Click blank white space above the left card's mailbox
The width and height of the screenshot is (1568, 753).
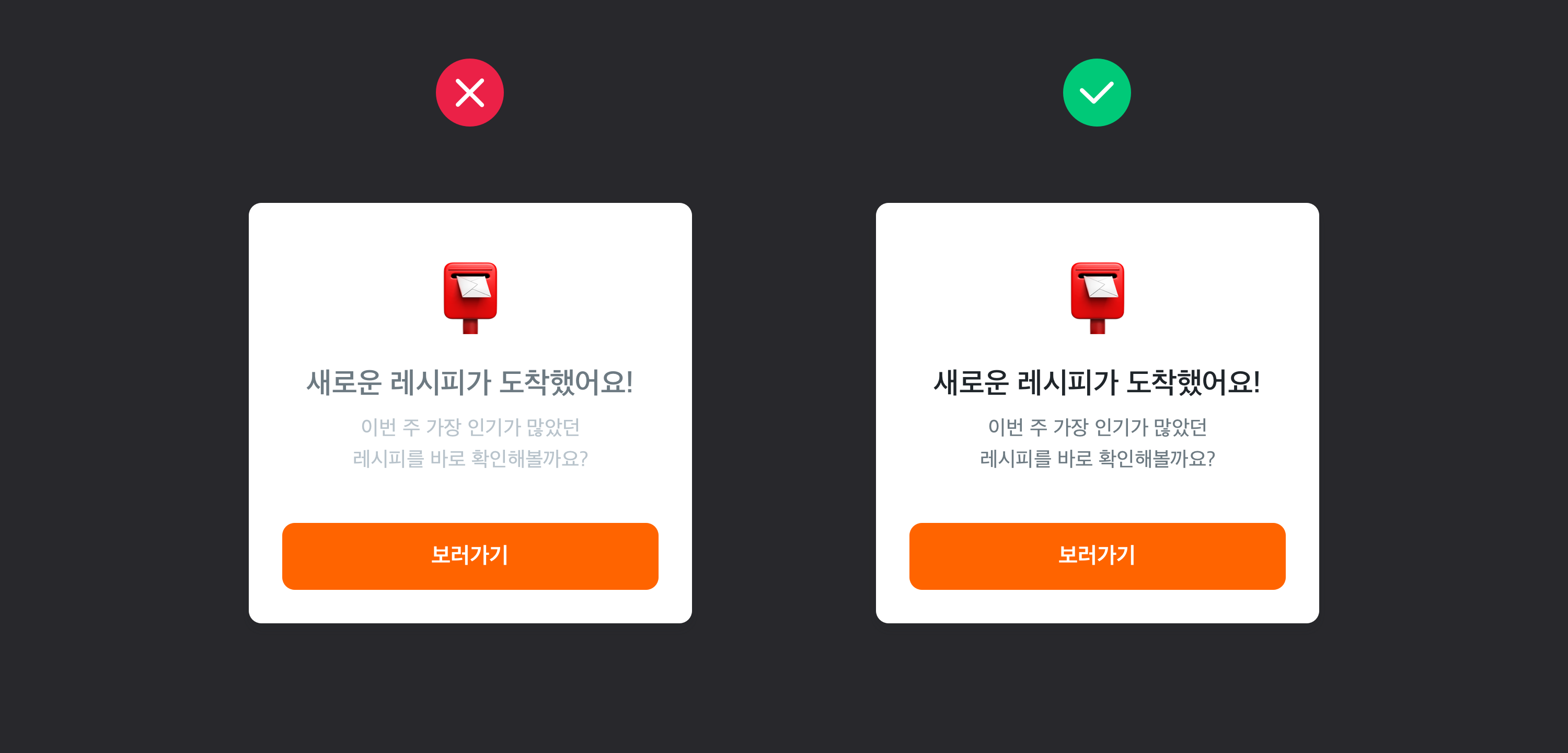pos(470,233)
